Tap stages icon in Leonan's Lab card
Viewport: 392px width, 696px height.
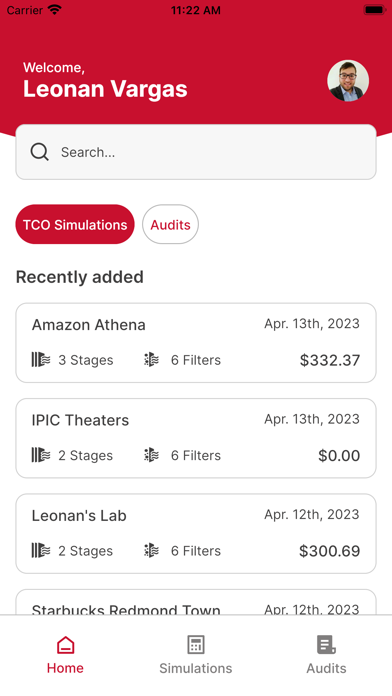point(41,550)
